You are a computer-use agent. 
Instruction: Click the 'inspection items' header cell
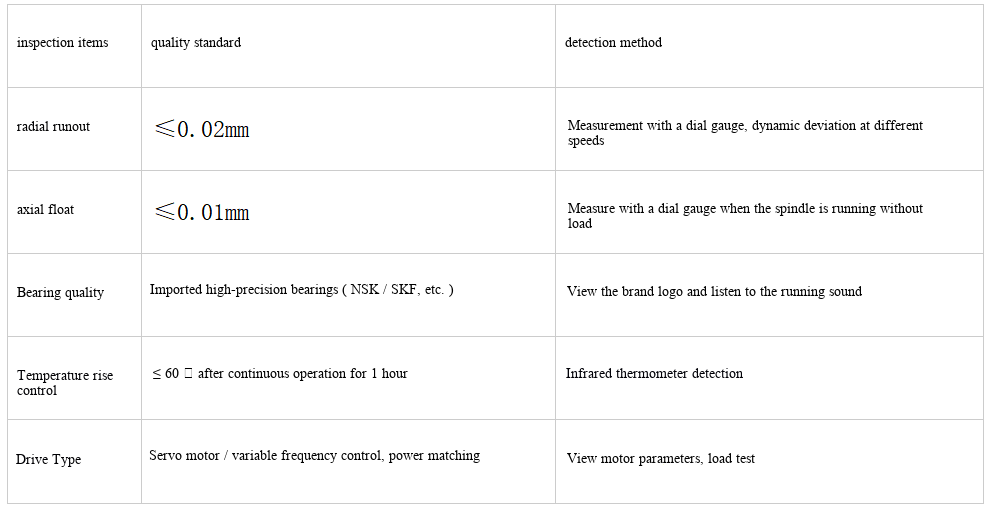click(62, 43)
